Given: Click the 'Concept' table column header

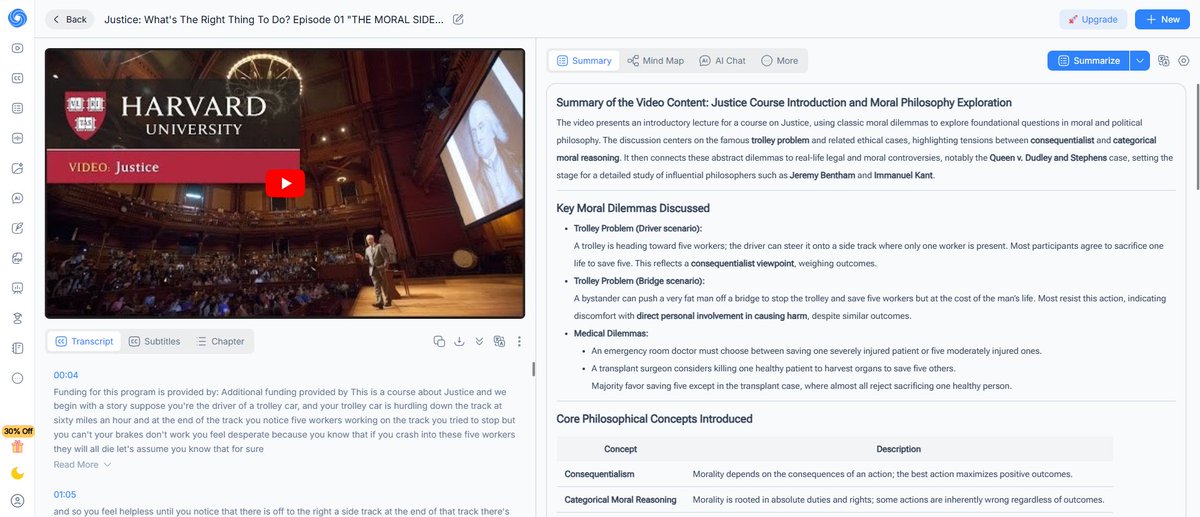Looking at the screenshot, I should [620, 449].
